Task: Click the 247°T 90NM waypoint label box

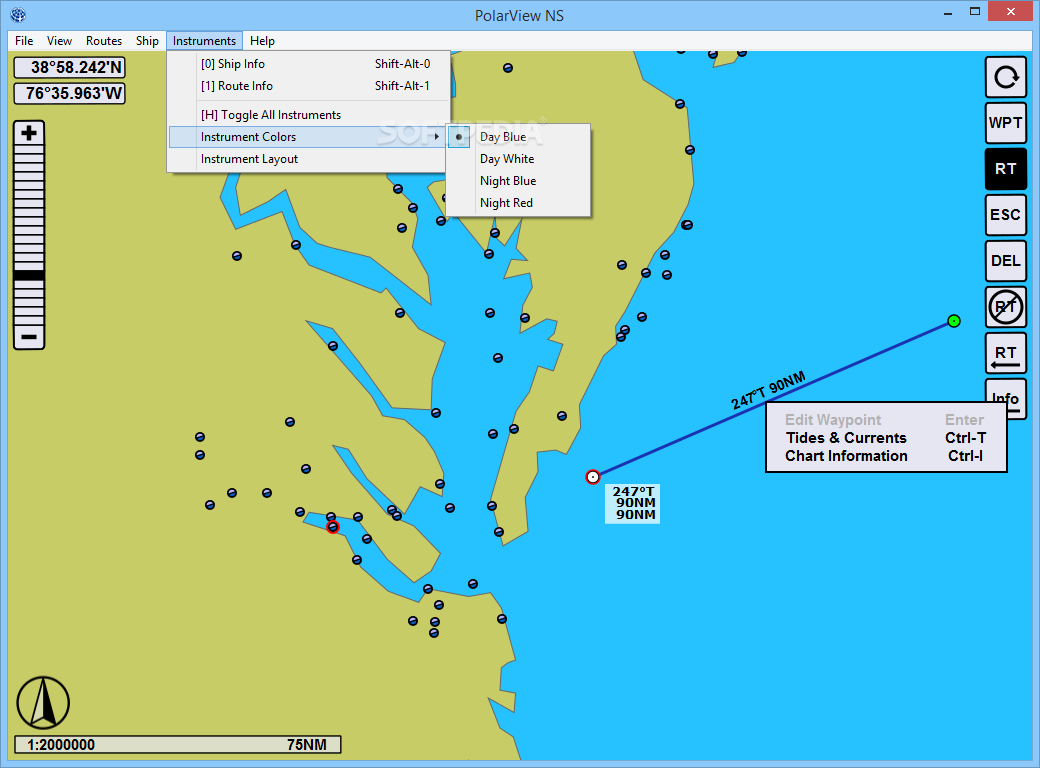Action: pos(633,503)
